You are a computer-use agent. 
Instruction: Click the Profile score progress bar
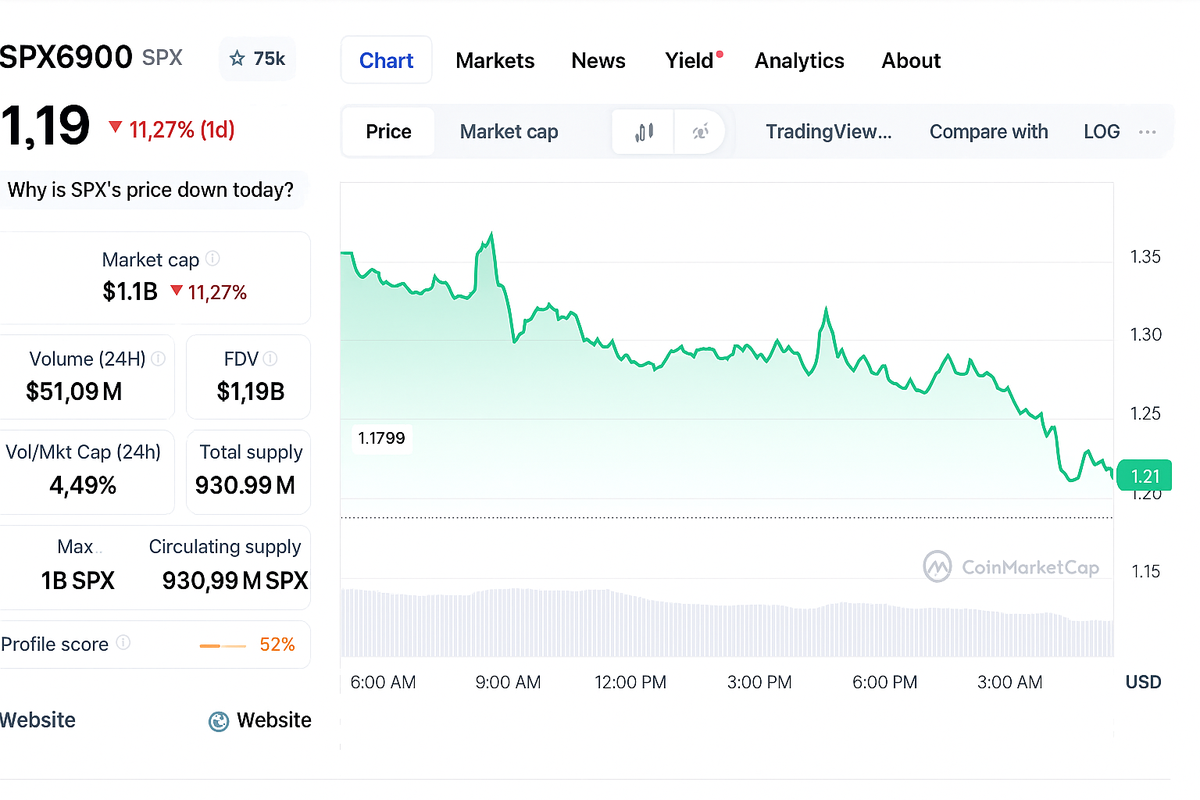coord(222,646)
